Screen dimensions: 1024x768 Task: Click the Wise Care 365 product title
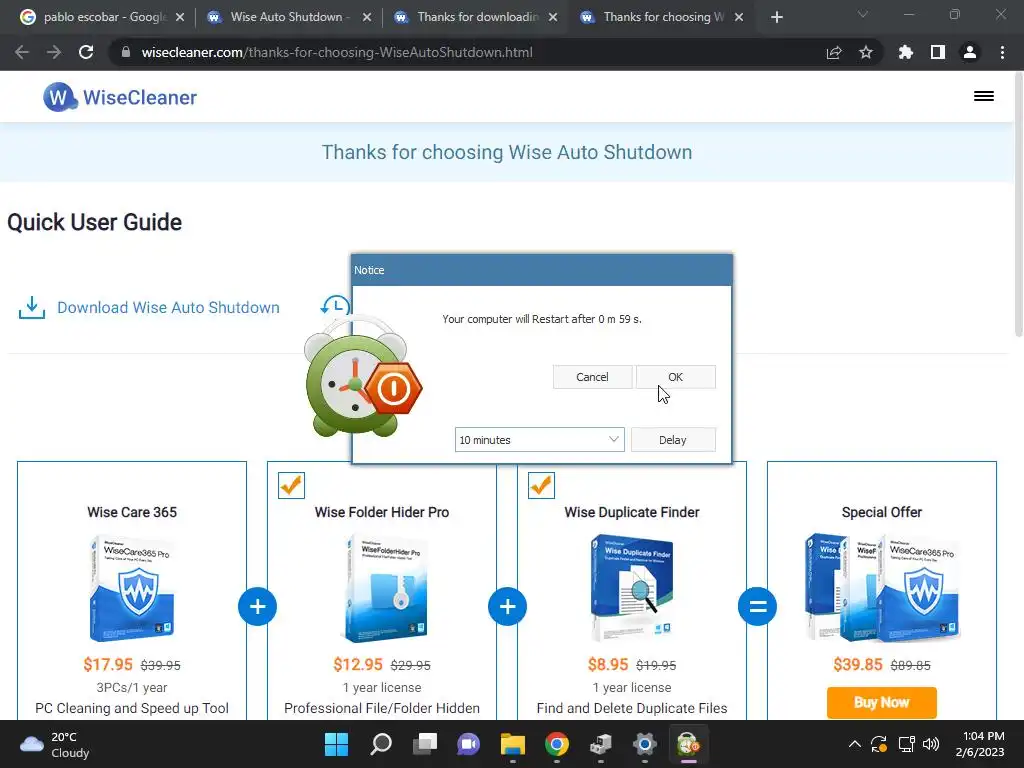tap(132, 513)
